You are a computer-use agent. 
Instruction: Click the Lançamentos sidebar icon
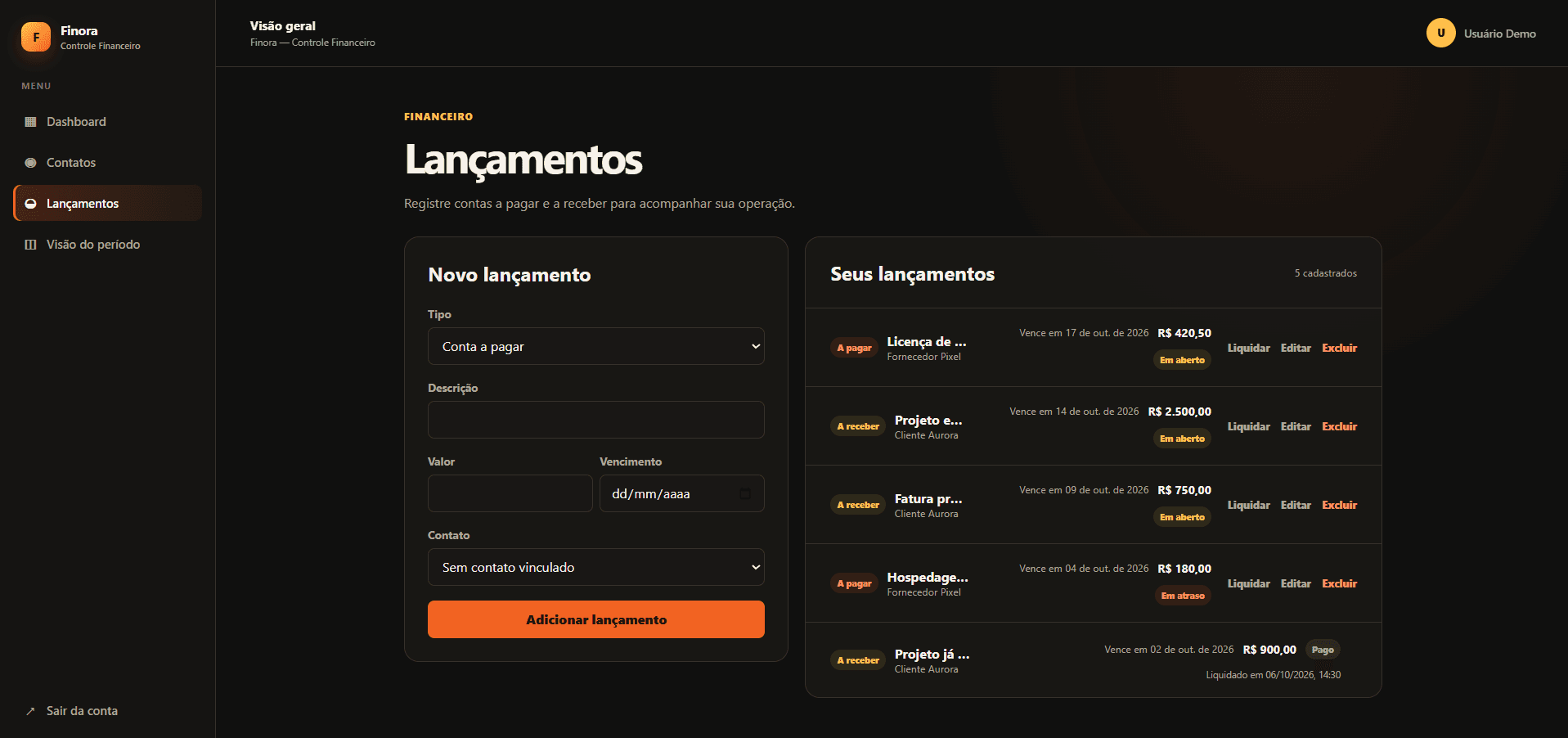point(30,204)
